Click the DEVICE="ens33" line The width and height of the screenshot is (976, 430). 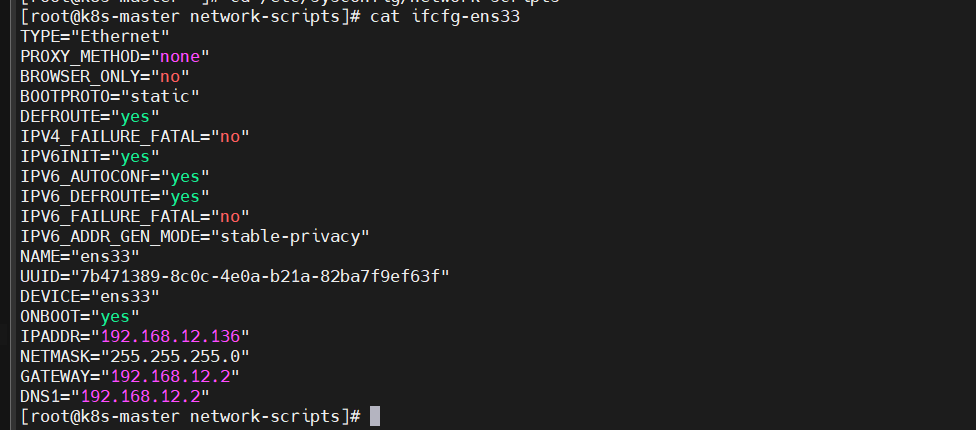coord(89,296)
